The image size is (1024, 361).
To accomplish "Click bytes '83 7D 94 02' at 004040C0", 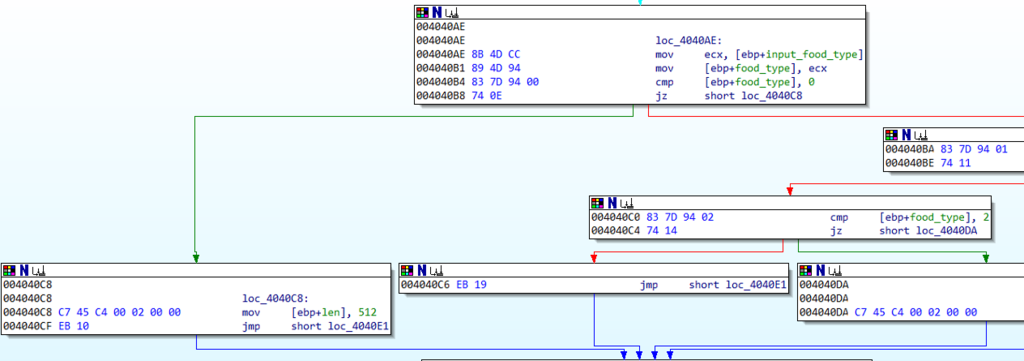I will (680, 217).
